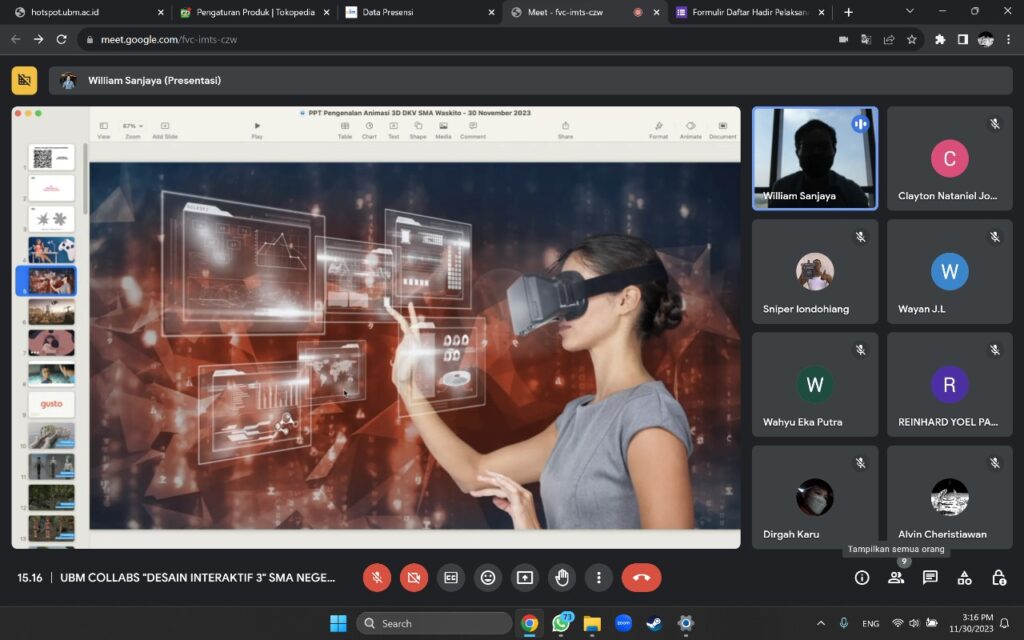Viewport: 1024px width, 640px height.
Task: Open the Chrome three-dot menu
Action: click(1009, 40)
